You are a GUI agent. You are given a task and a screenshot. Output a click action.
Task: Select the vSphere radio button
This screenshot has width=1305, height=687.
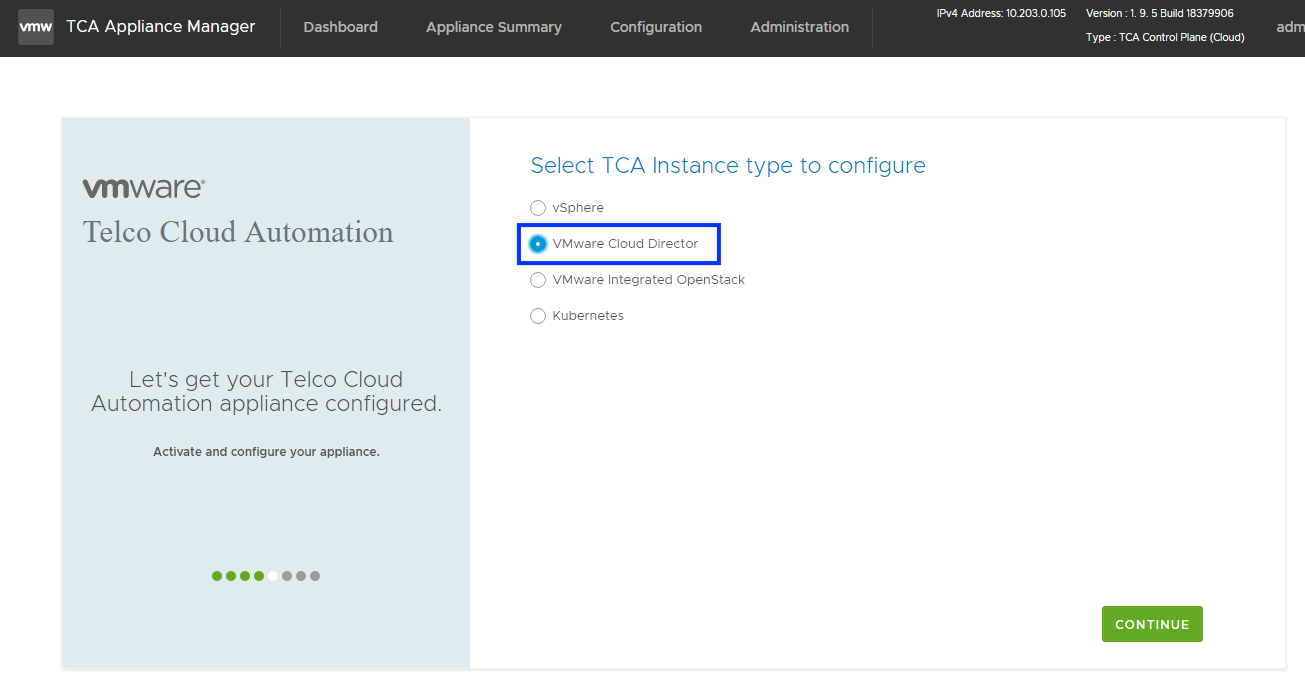click(x=538, y=208)
